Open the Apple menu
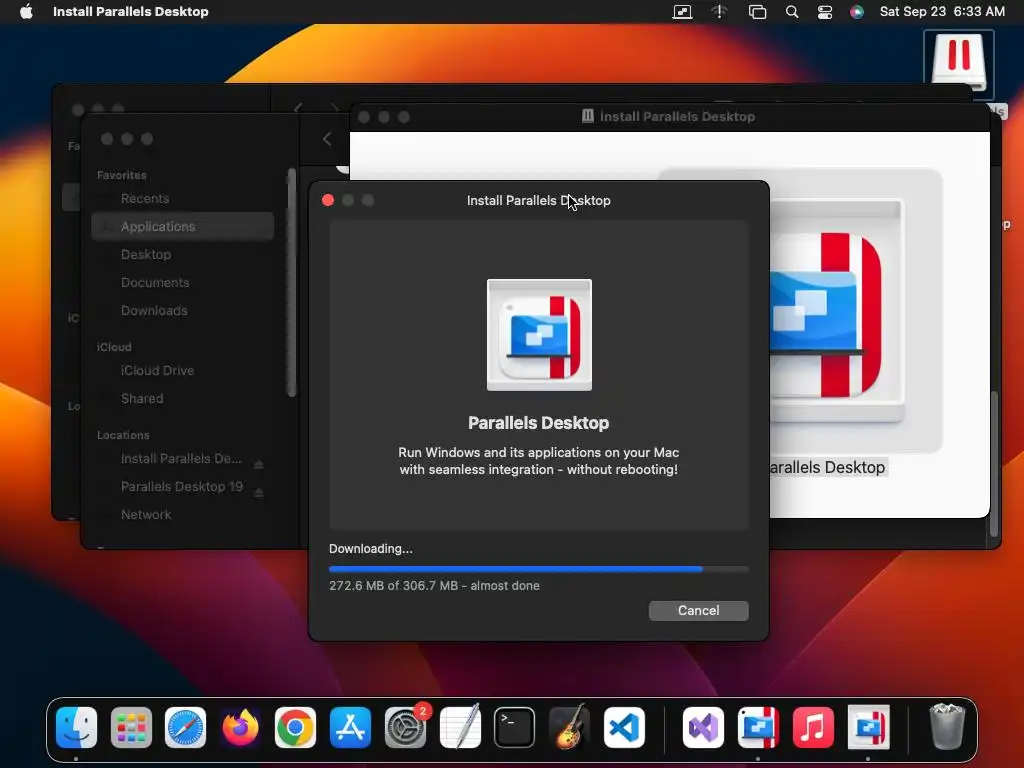The image size is (1024, 768). pos(26,12)
